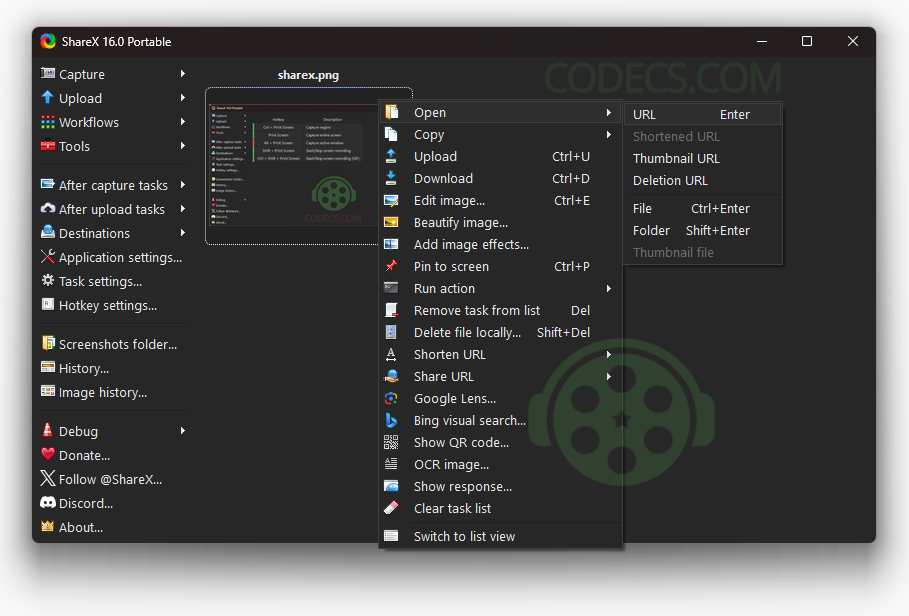Expand the Tools submenu arrow
Screen dimensions: 909x616
(x=183, y=145)
